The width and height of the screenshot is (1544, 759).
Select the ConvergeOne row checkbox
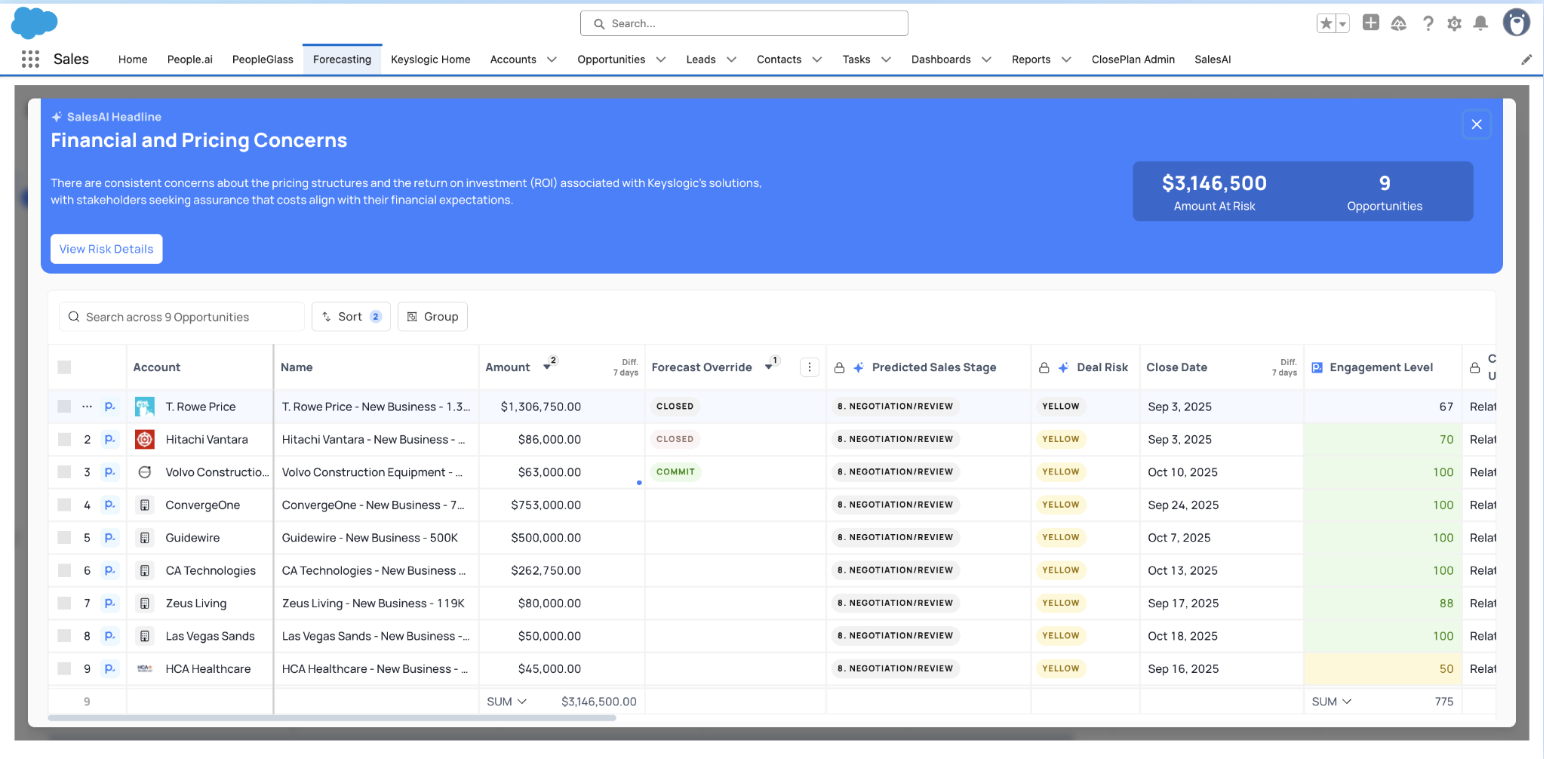coord(64,505)
